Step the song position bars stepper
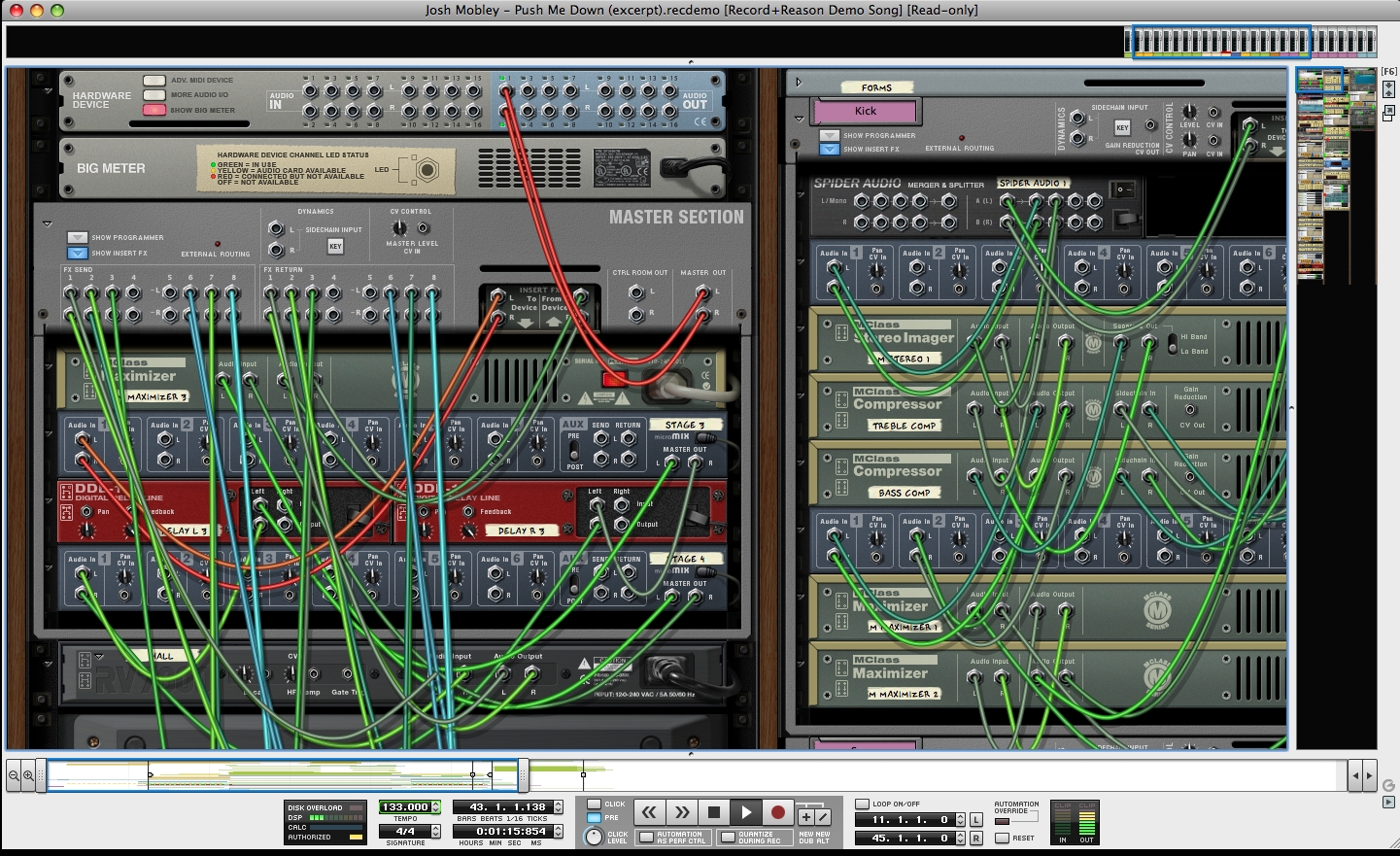 click(558, 807)
